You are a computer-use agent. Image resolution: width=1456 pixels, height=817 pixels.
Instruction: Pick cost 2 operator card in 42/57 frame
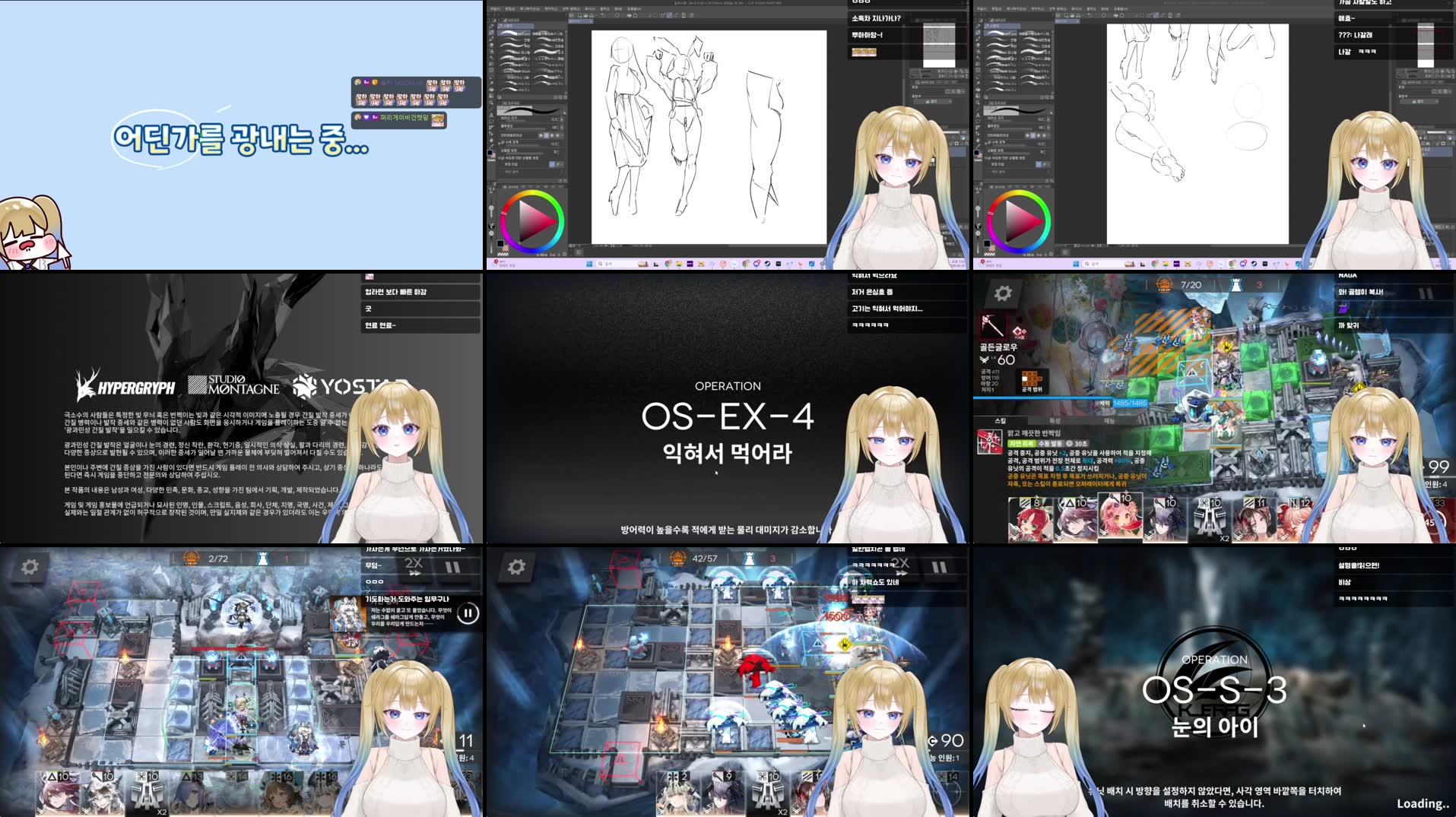pyautogui.click(x=678, y=793)
